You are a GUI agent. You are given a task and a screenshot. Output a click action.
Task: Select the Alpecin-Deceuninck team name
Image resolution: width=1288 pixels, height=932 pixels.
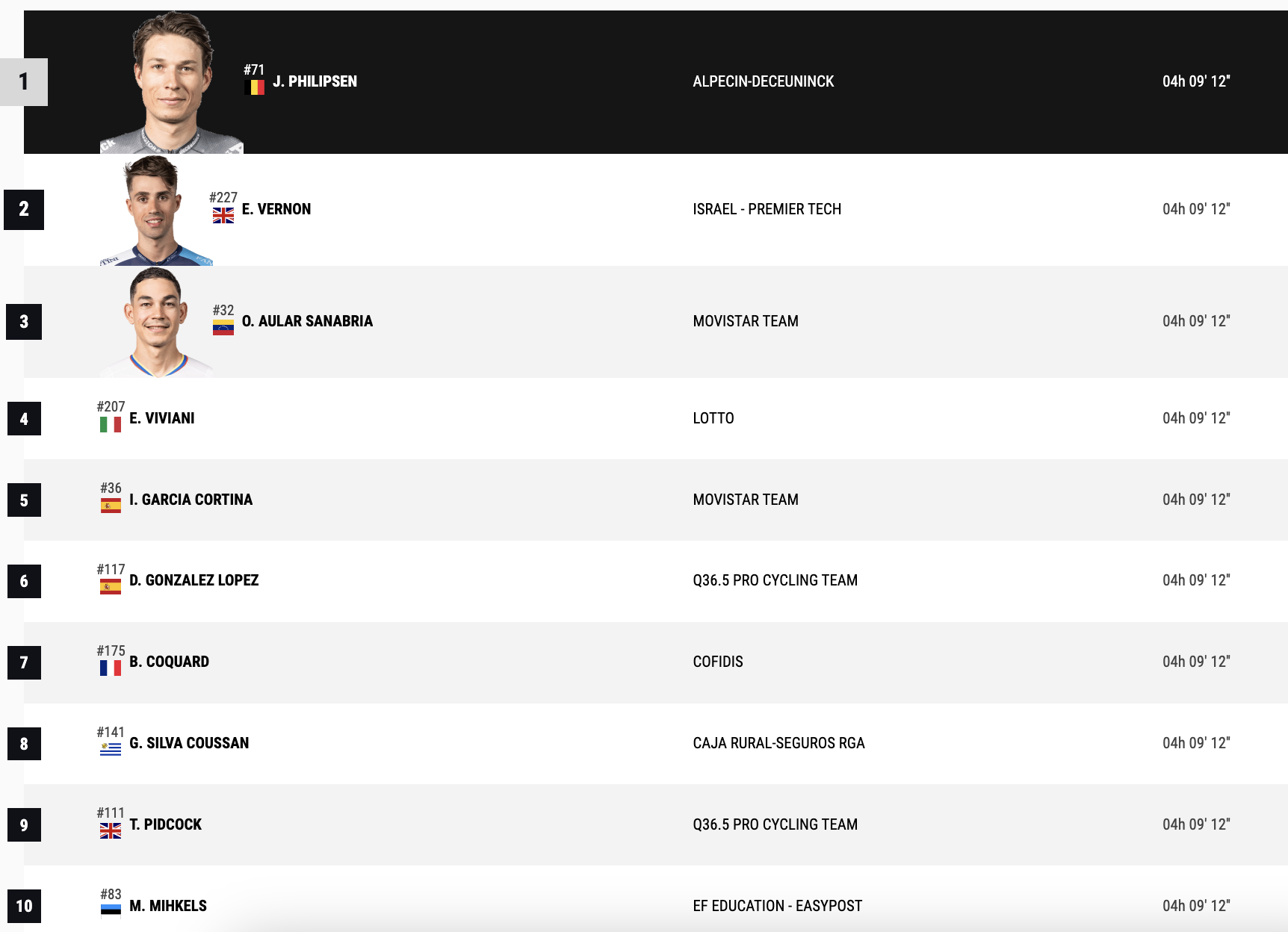[x=764, y=81]
